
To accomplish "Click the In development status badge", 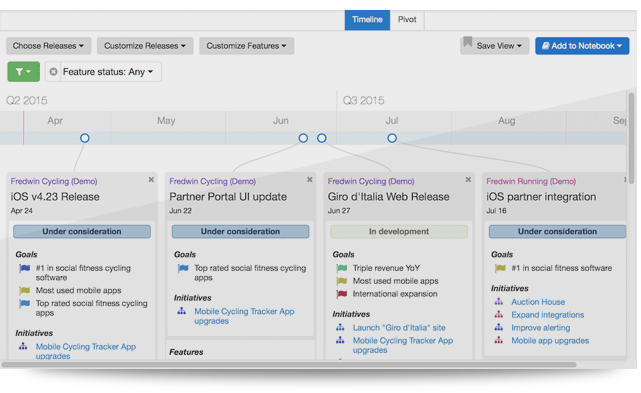I will tap(399, 231).
